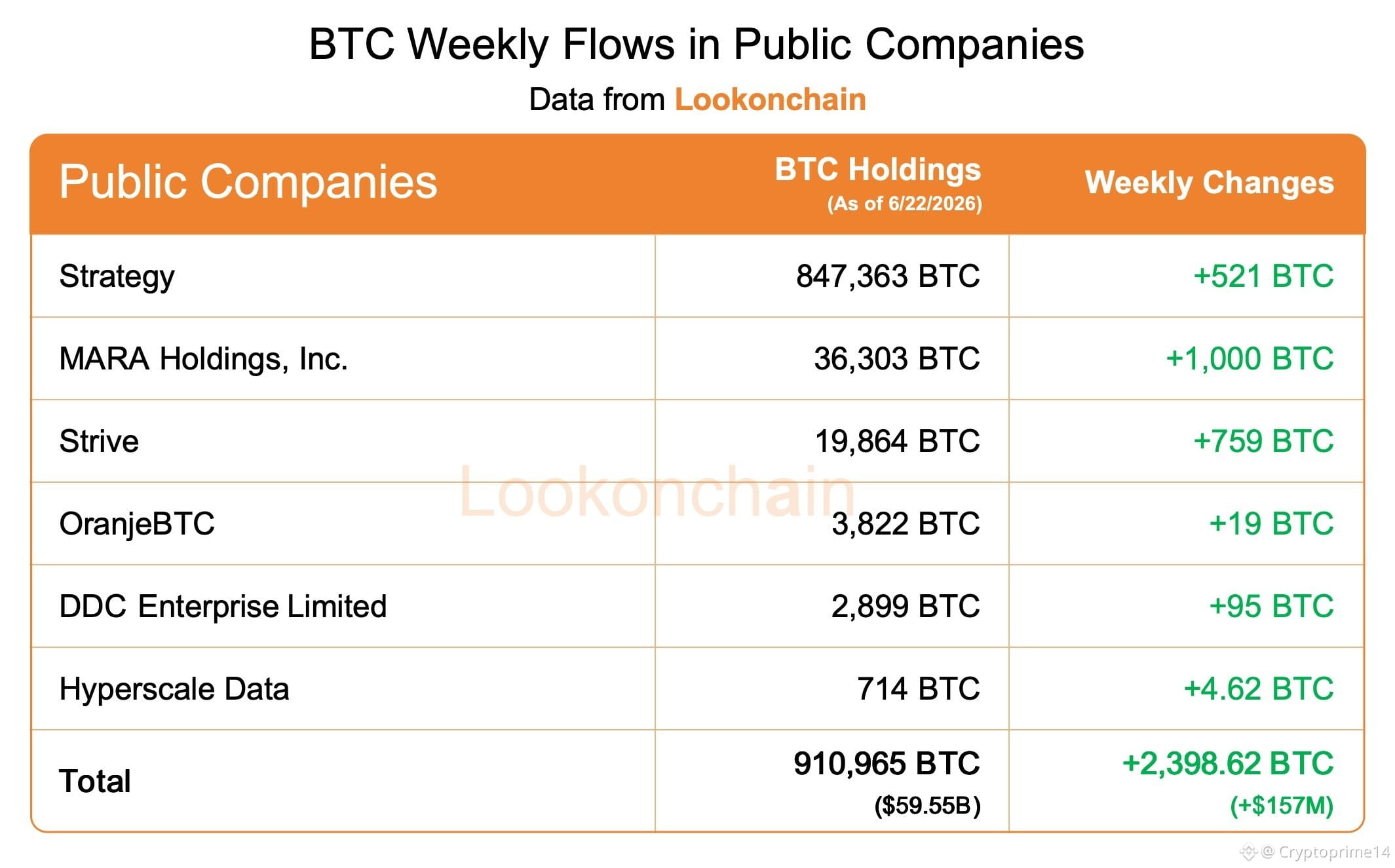This screenshot has width=1395, height=868.
Task: Click the 910,965 BTC total holdings
Action: pyautogui.click(x=887, y=764)
